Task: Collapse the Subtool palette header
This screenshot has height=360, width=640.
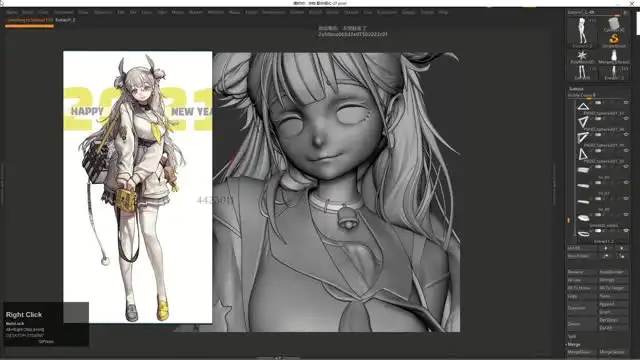Action: click(x=576, y=89)
